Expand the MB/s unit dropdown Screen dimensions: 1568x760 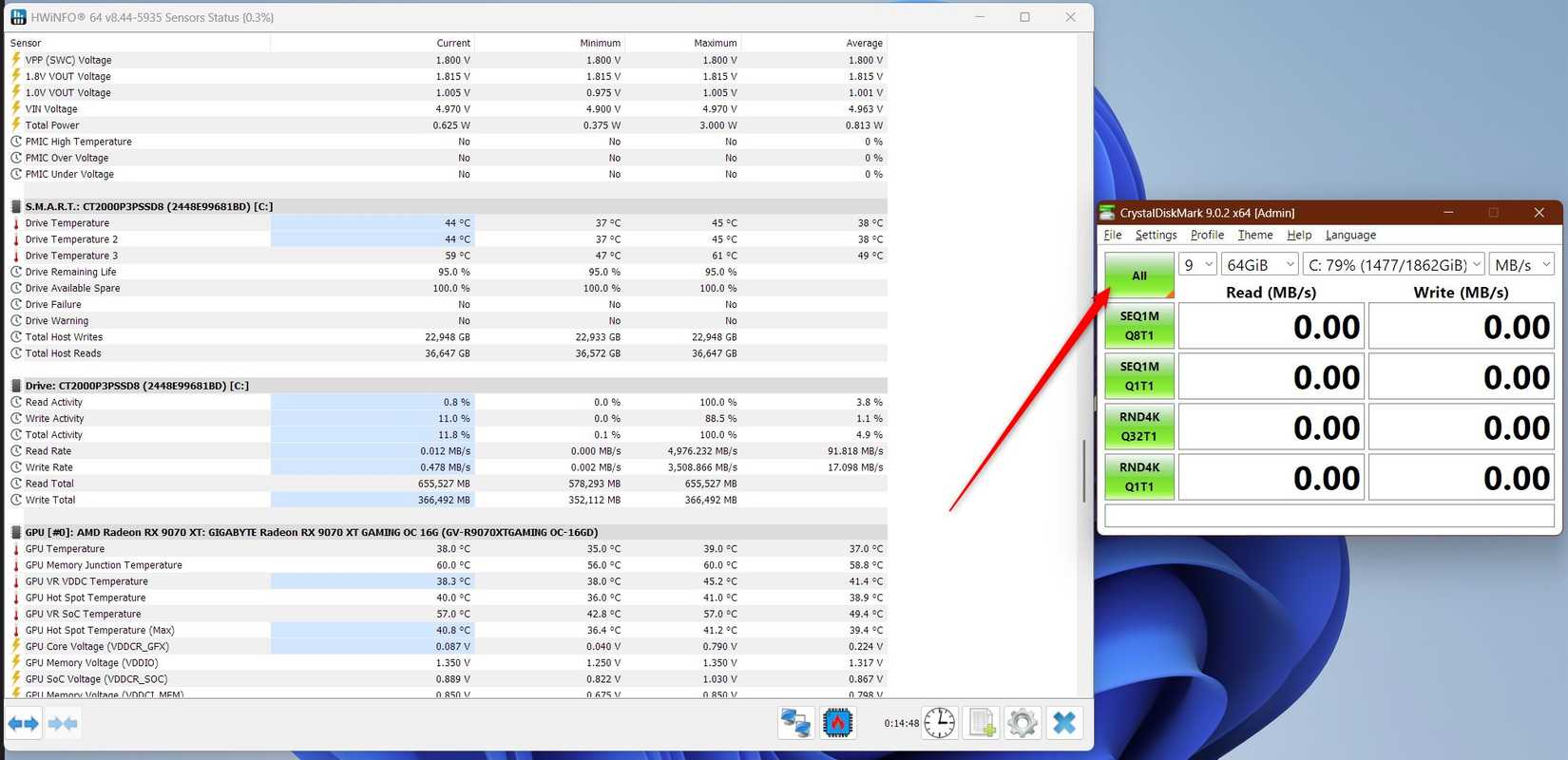(x=1521, y=265)
